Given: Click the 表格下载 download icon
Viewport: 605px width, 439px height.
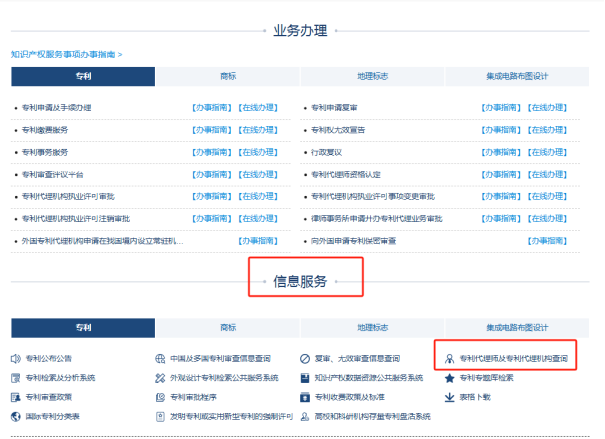Looking at the screenshot, I should [x=450, y=397].
